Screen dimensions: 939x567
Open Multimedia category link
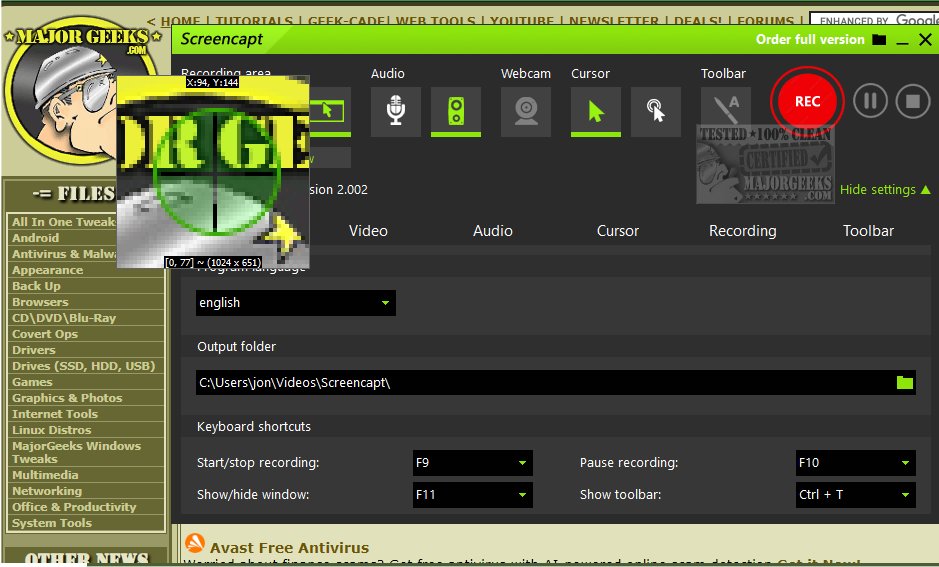[45, 475]
